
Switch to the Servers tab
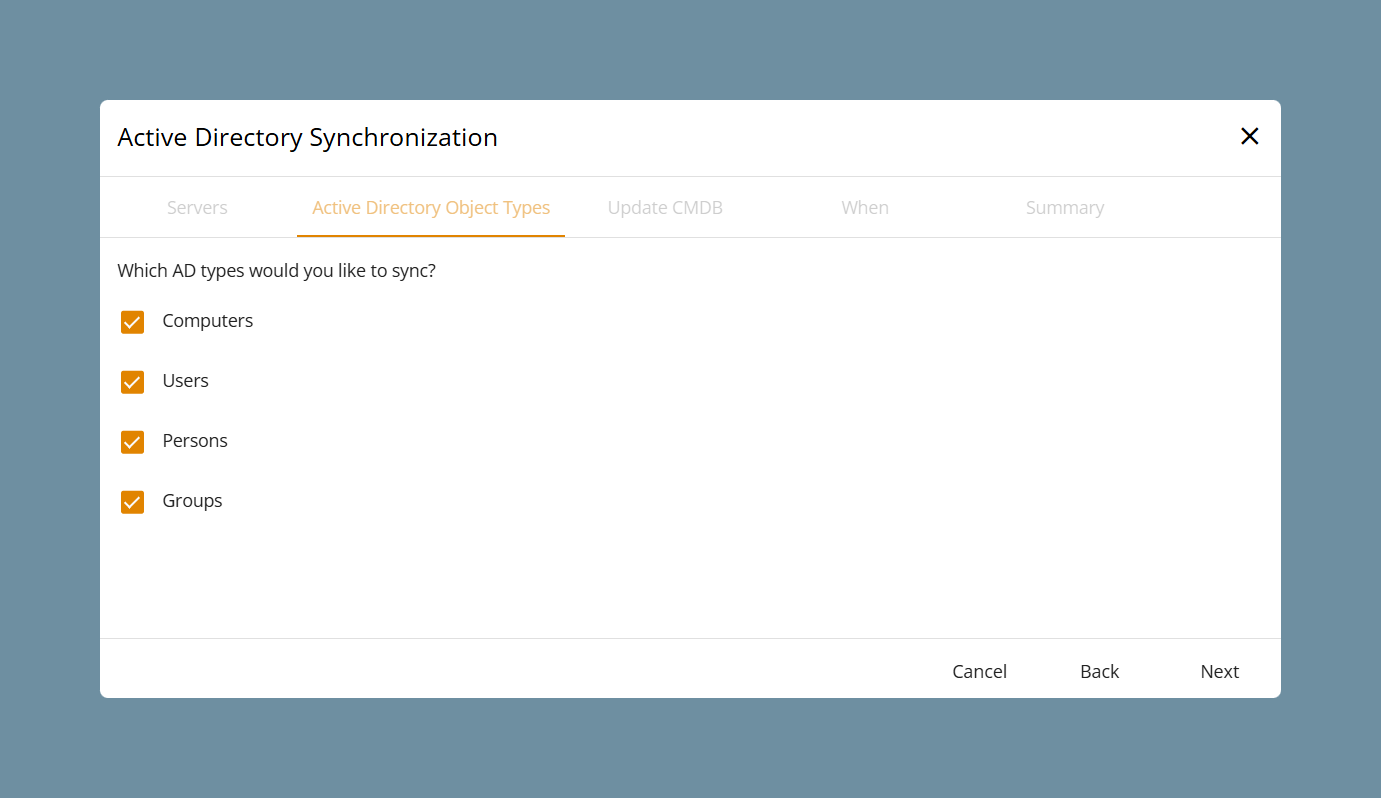pyautogui.click(x=197, y=208)
